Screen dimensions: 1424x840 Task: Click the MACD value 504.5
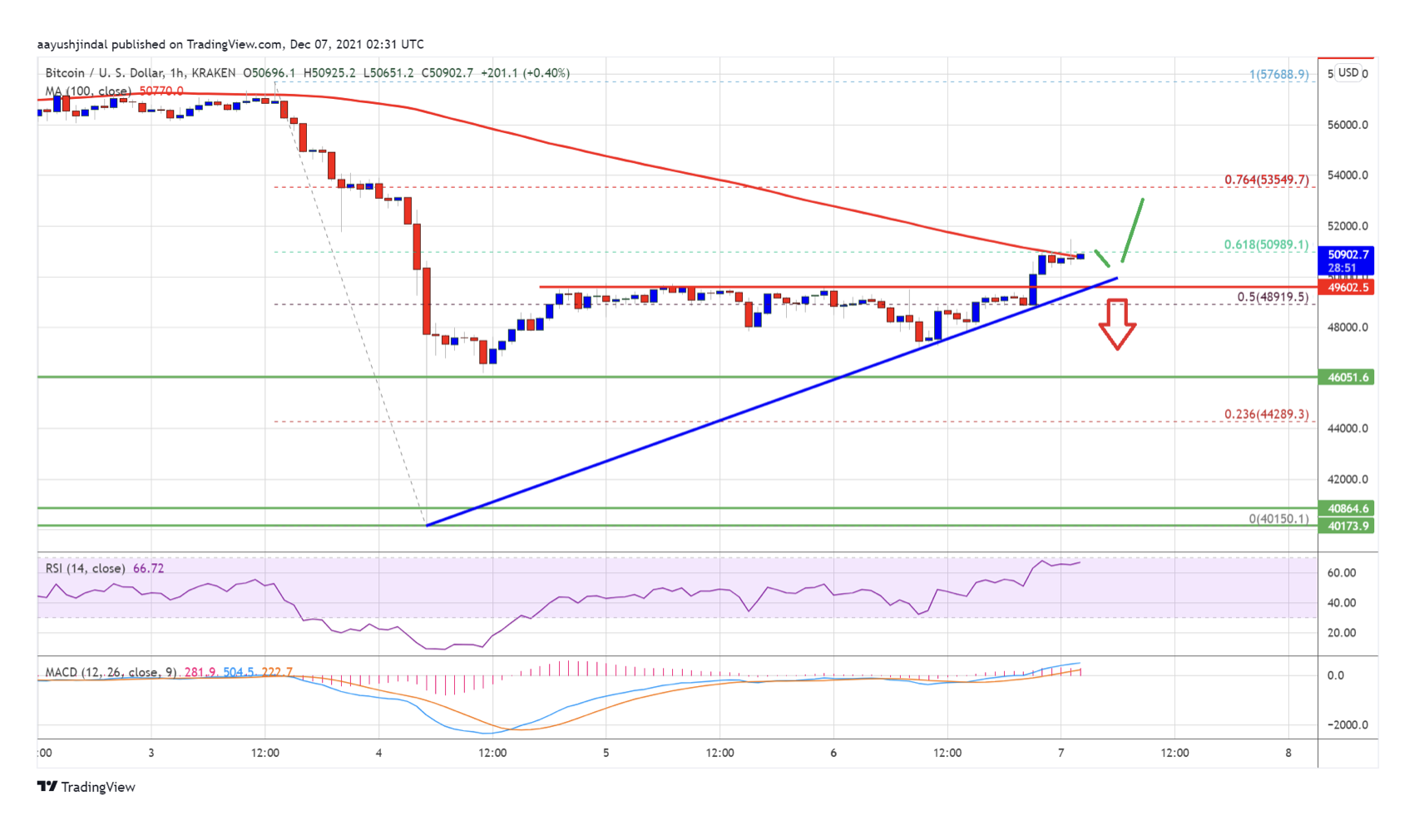click(x=239, y=672)
